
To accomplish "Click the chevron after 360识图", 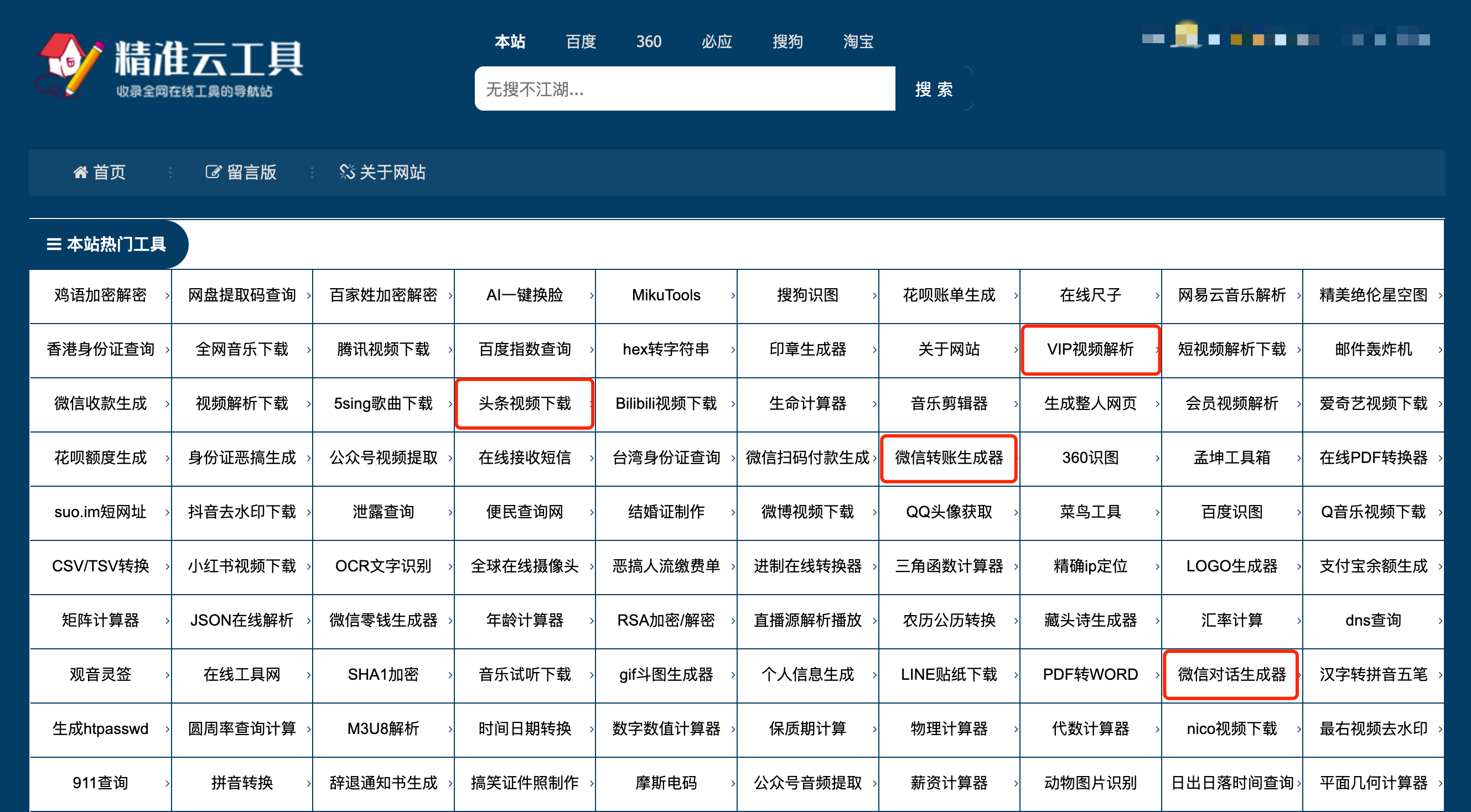I will 1158,458.
